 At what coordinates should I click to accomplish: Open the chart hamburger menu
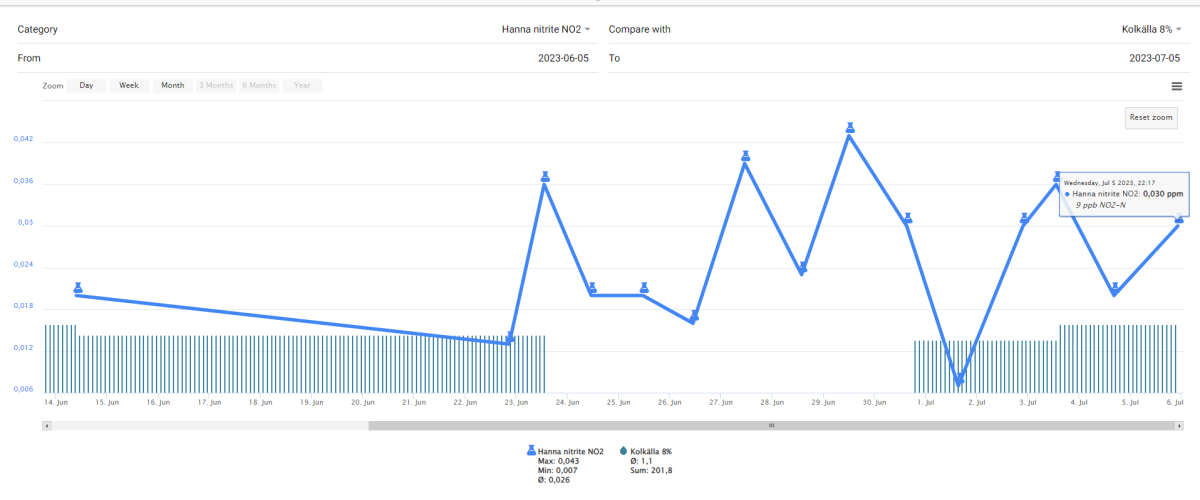(1177, 86)
